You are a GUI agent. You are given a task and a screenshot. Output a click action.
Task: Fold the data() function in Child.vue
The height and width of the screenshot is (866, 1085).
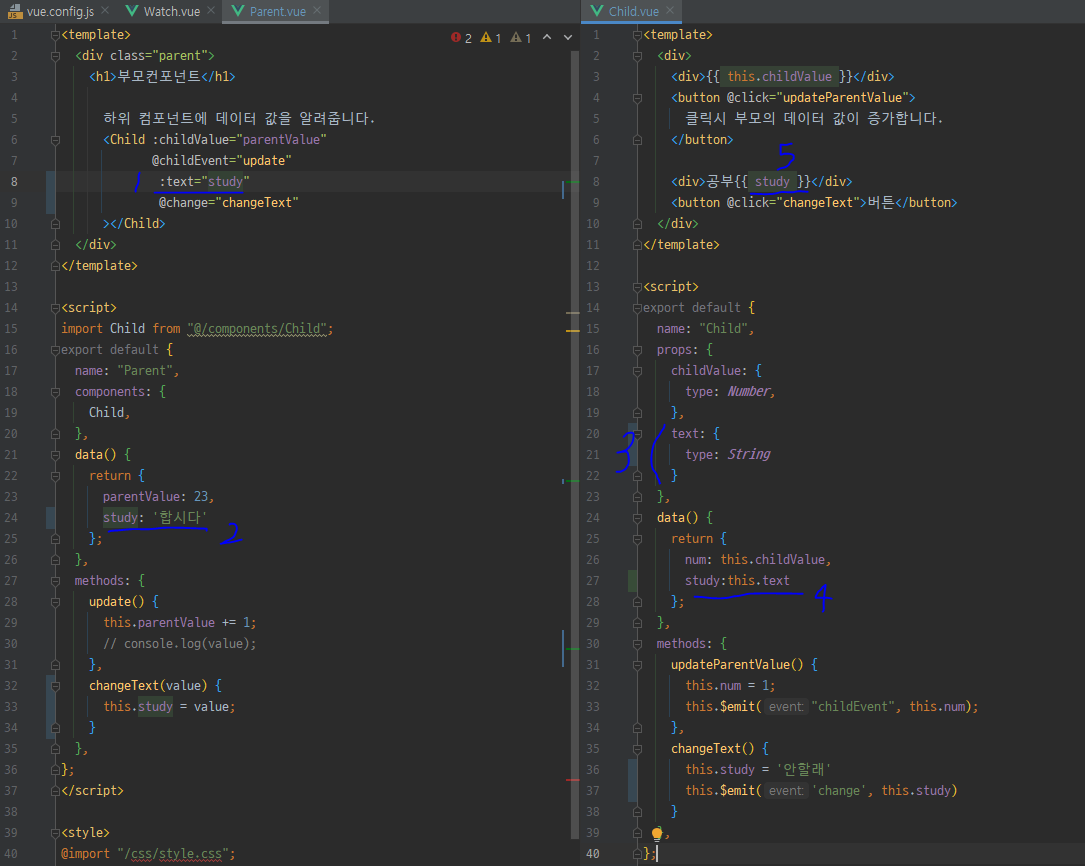coord(637,517)
